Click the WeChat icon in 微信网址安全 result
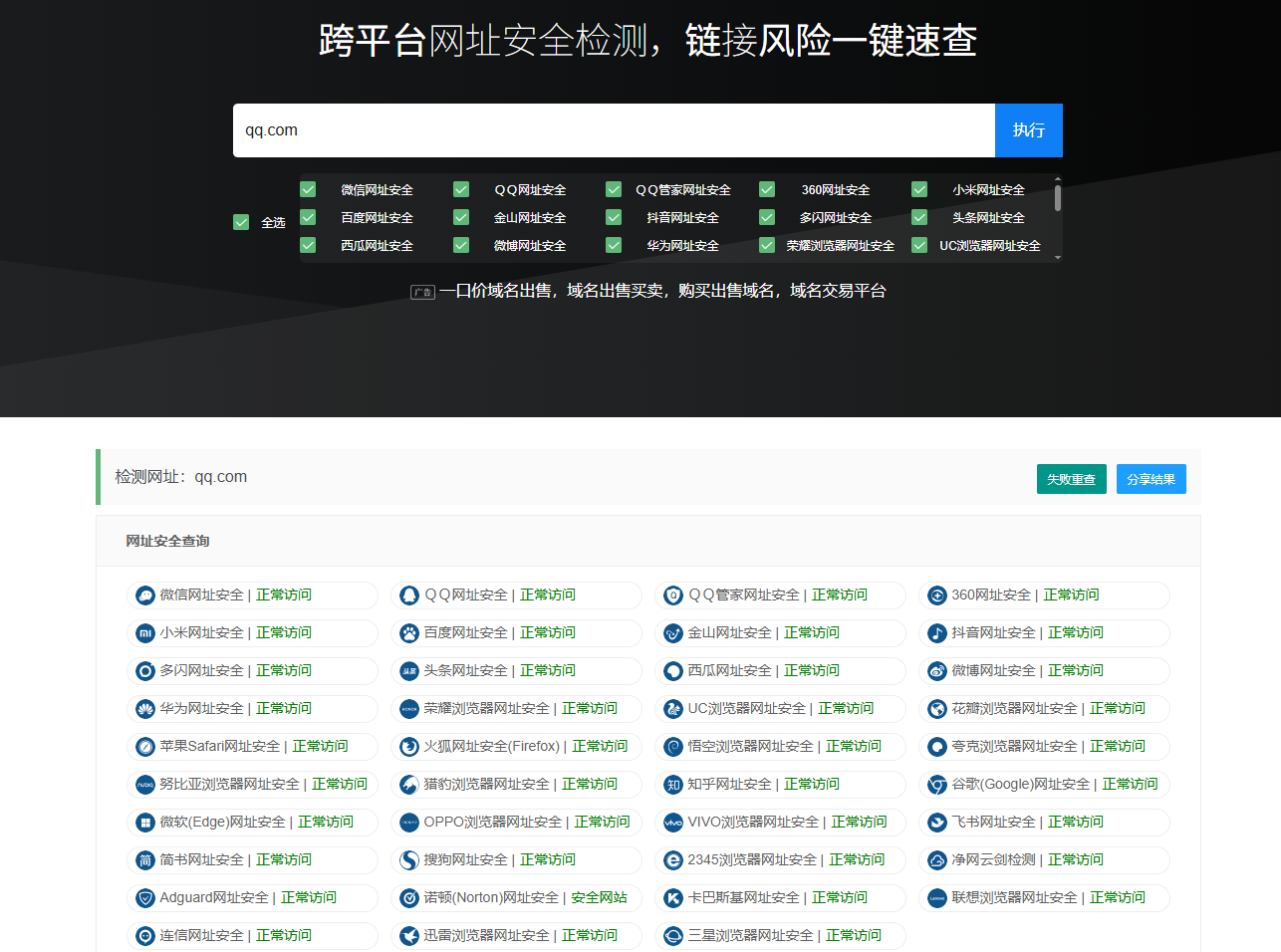Image resolution: width=1281 pixels, height=952 pixels. (145, 595)
